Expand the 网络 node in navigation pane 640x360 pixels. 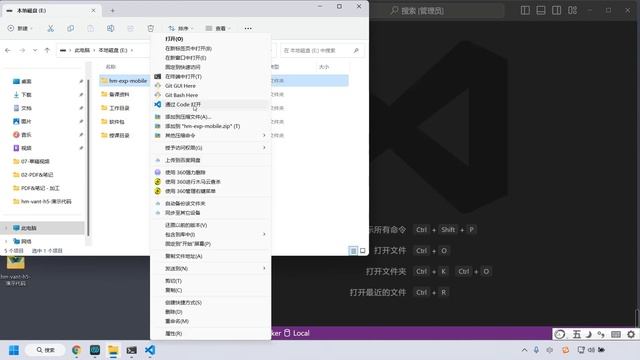coord(6,241)
